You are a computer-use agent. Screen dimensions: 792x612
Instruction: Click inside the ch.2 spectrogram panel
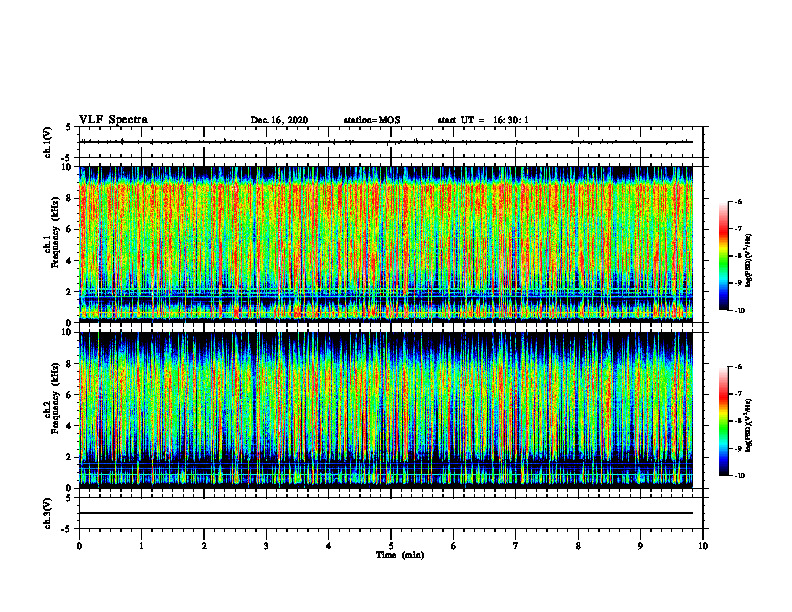click(x=386, y=410)
